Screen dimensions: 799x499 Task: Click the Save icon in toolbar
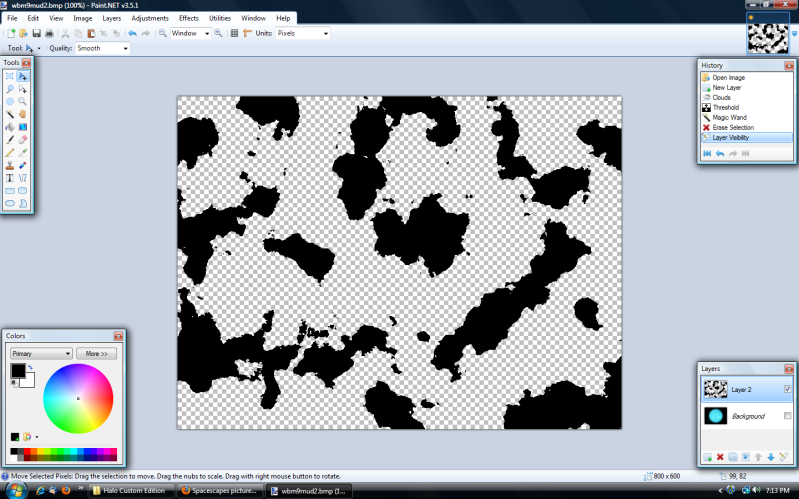pyautogui.click(x=36, y=33)
